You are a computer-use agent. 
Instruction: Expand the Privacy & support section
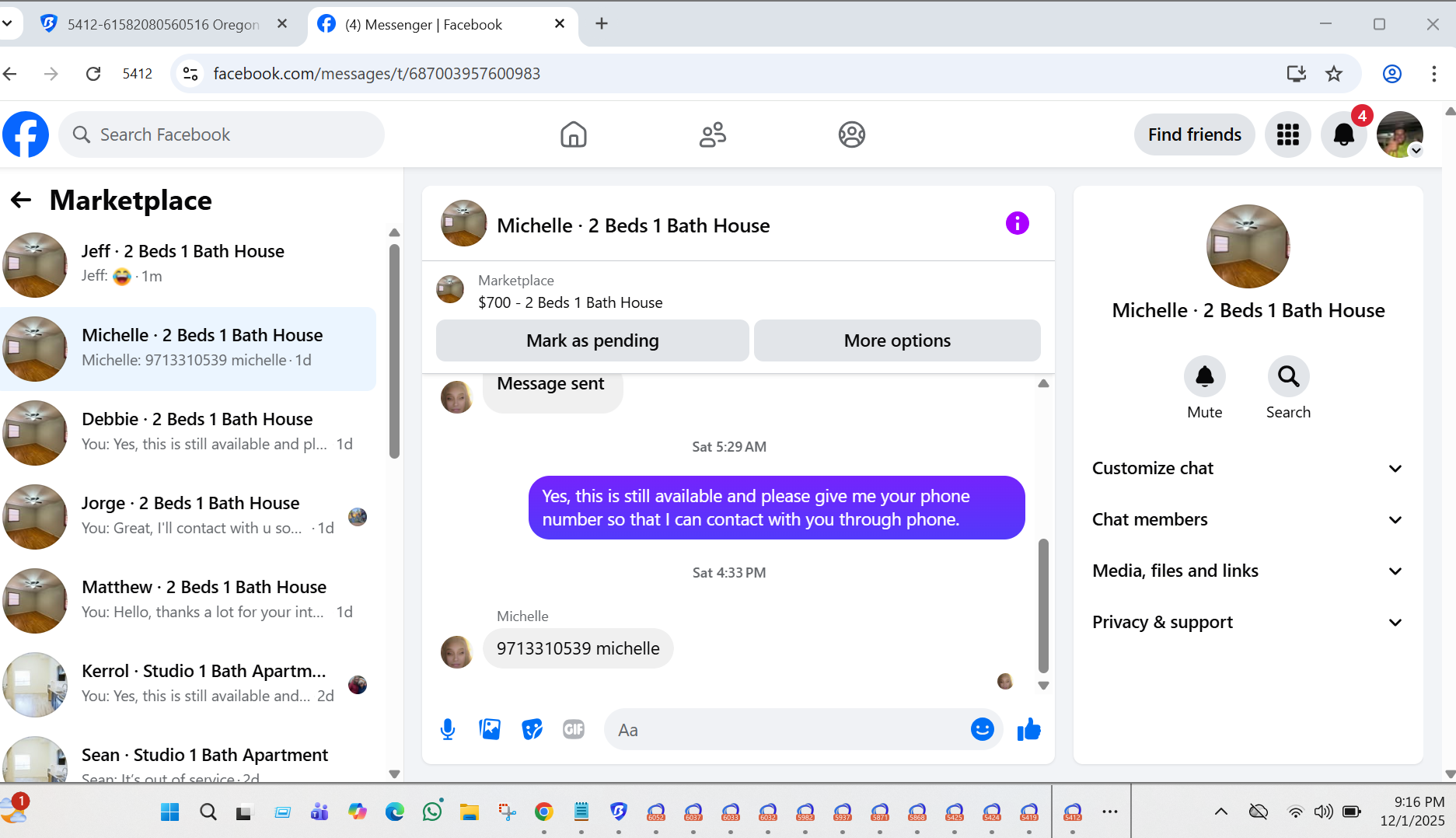click(1248, 622)
